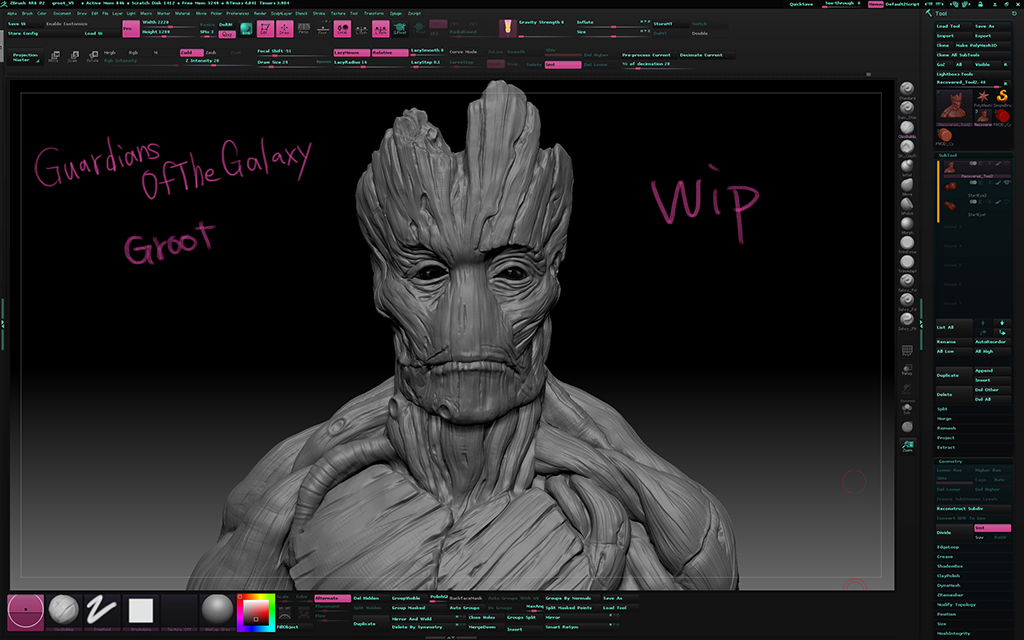Viewport: 1024px width, 640px height.
Task: Open the Alpha menu
Action: (12, 13)
